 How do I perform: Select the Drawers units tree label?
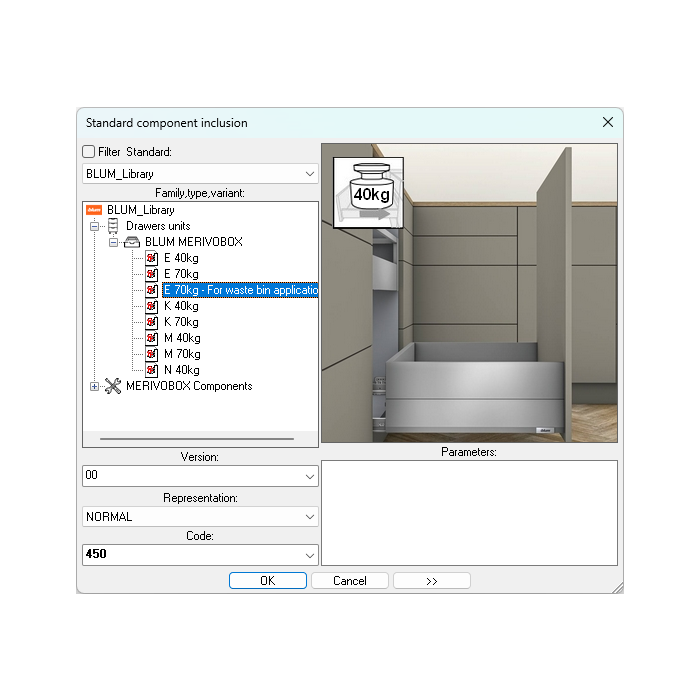158,226
